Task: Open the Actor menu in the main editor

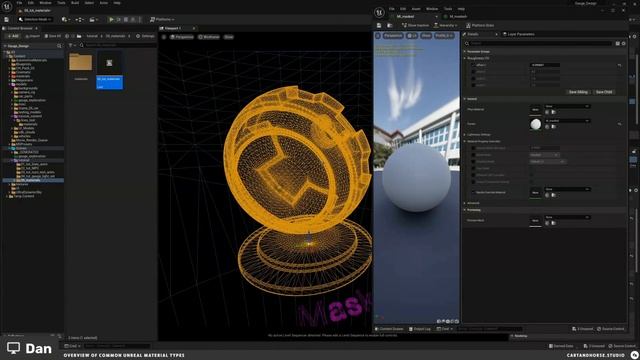Action: (104, 3)
